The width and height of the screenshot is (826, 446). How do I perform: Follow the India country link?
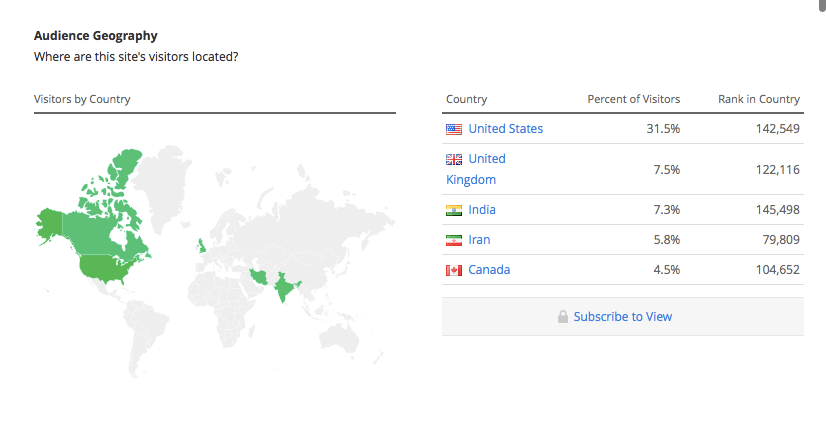(482, 210)
